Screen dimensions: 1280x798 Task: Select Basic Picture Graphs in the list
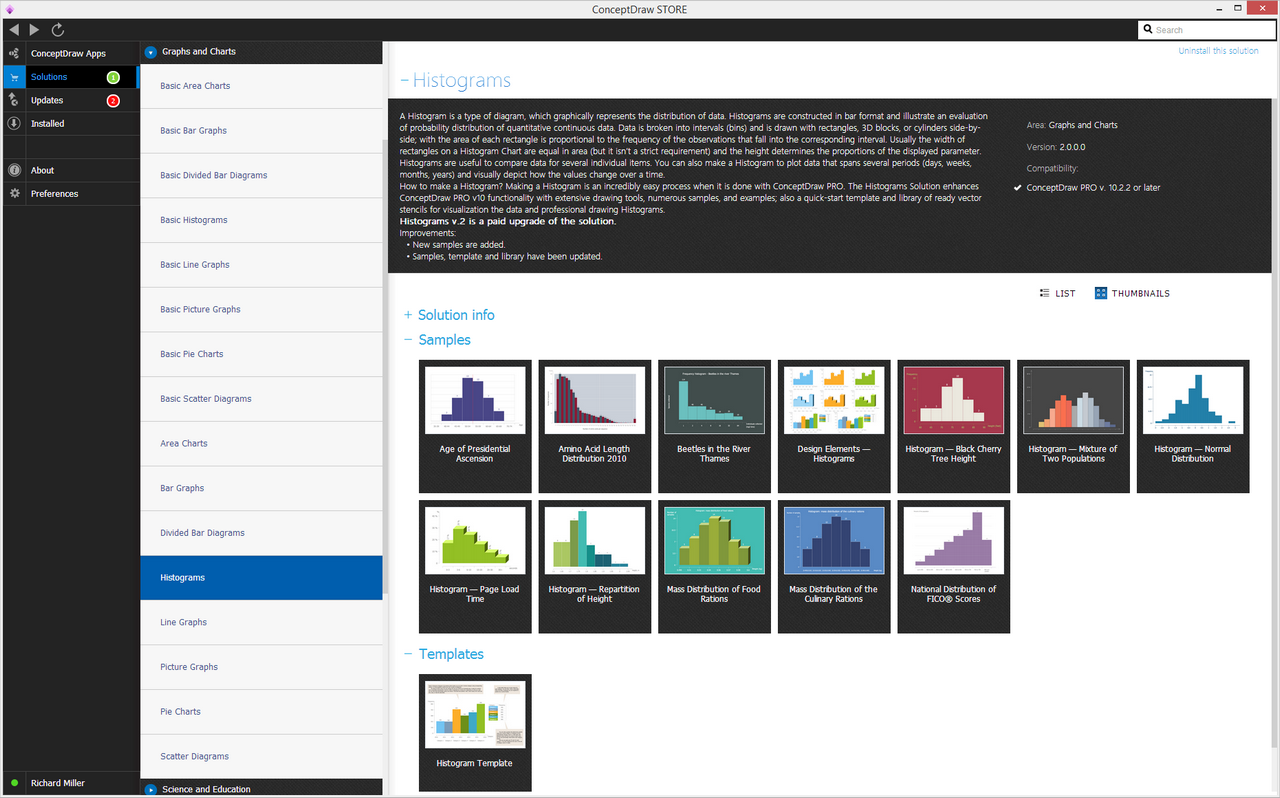pos(261,309)
